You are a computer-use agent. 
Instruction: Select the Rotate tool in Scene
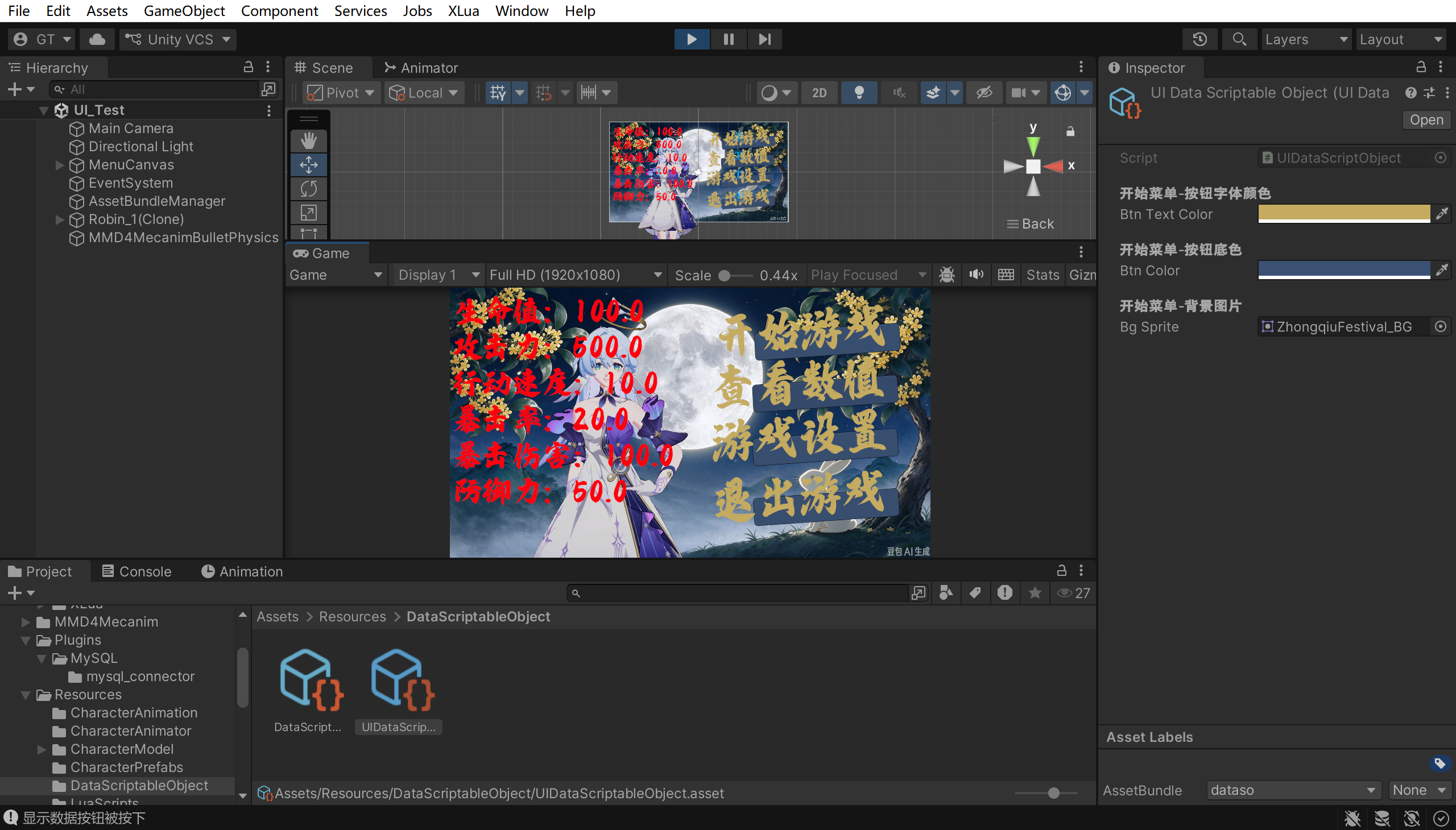click(x=308, y=189)
